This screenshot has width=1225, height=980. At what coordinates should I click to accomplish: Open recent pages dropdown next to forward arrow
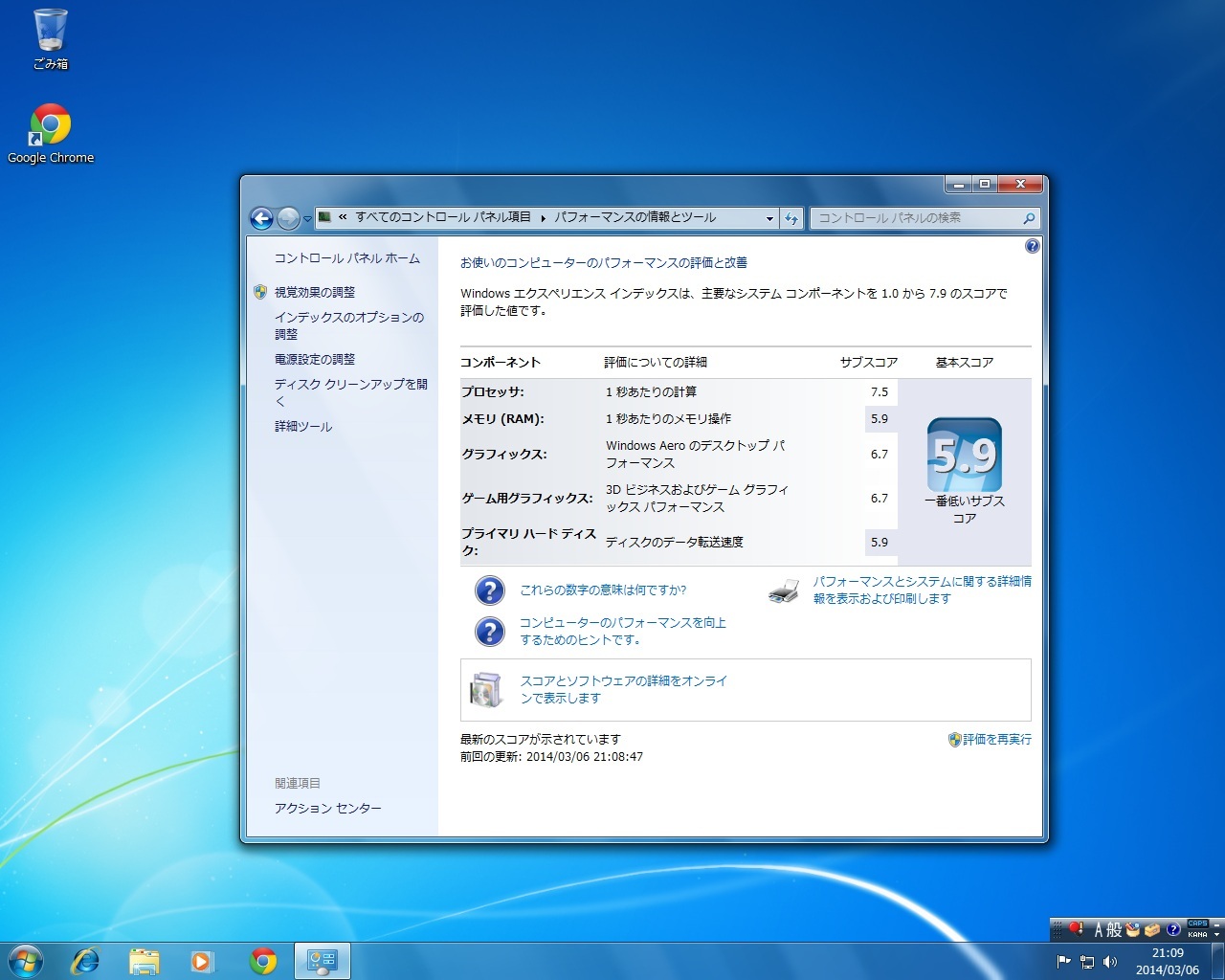307,219
